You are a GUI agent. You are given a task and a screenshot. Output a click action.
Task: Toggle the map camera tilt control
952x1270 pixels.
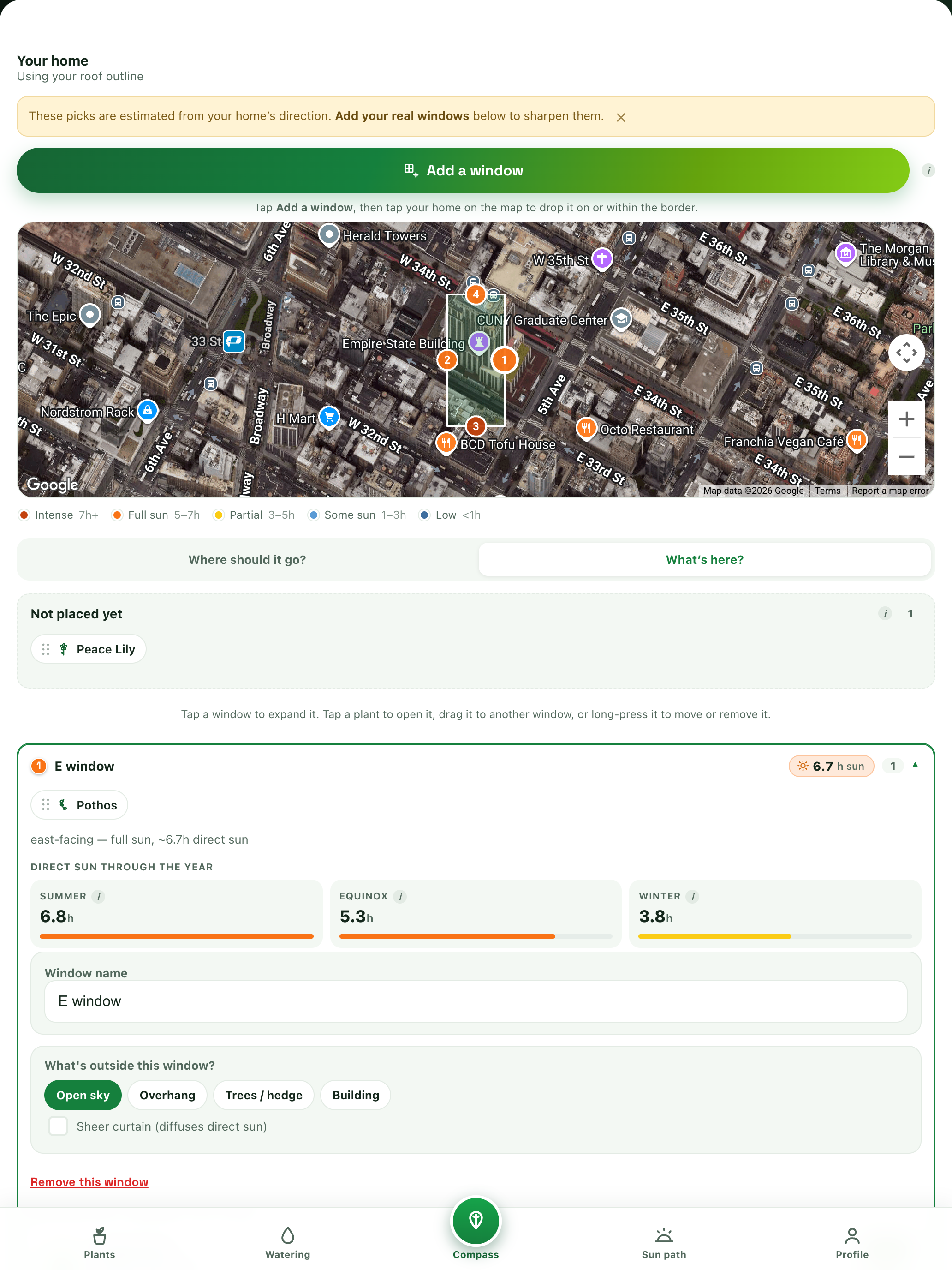[906, 353]
